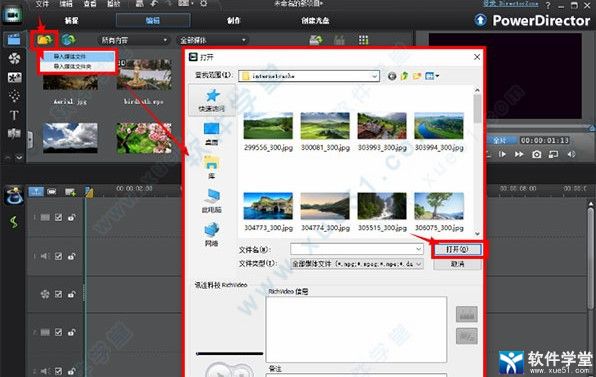
Task: Toggle the effect track checkbox
Action: [58, 294]
